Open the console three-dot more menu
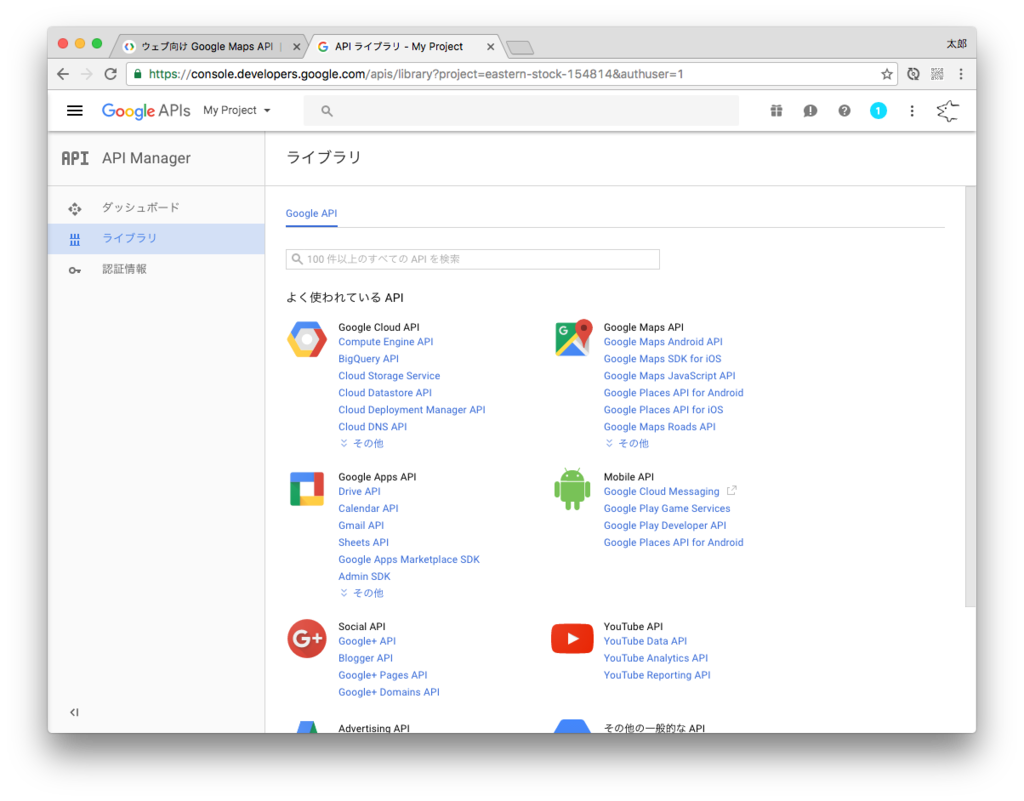Image resolution: width=1024 pixels, height=801 pixels. tap(912, 111)
